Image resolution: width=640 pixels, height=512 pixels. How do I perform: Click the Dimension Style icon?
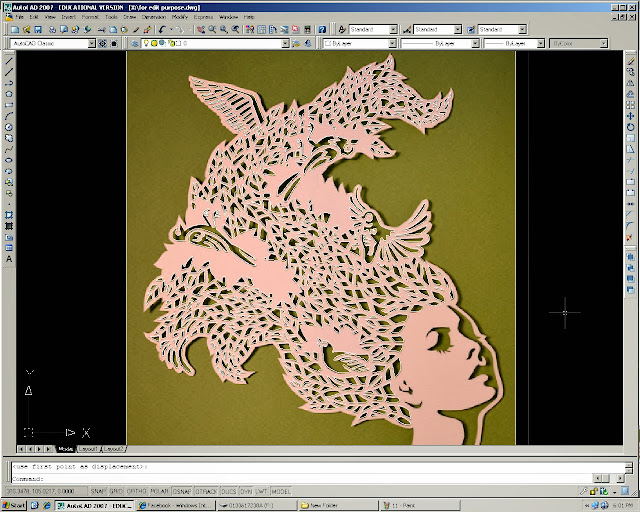click(x=407, y=29)
